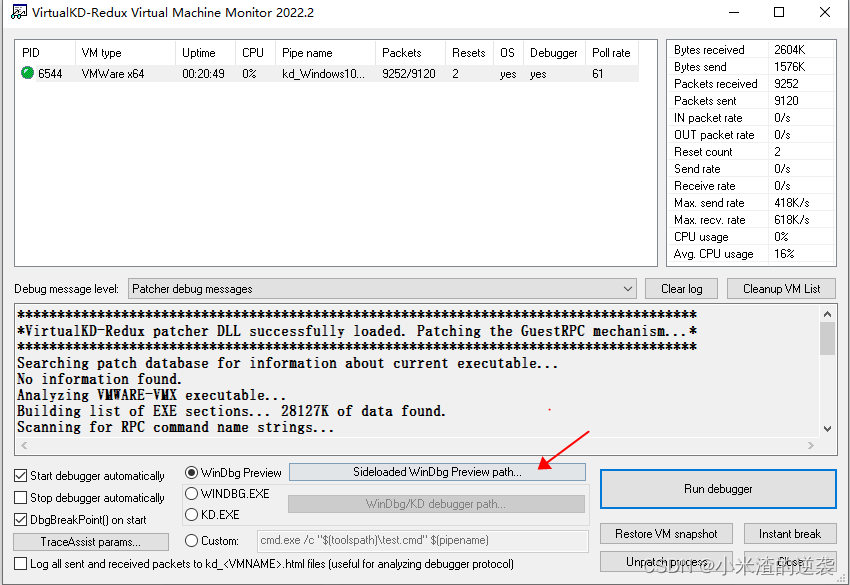Click the Run debugger button
850x585 pixels.
[718, 489]
